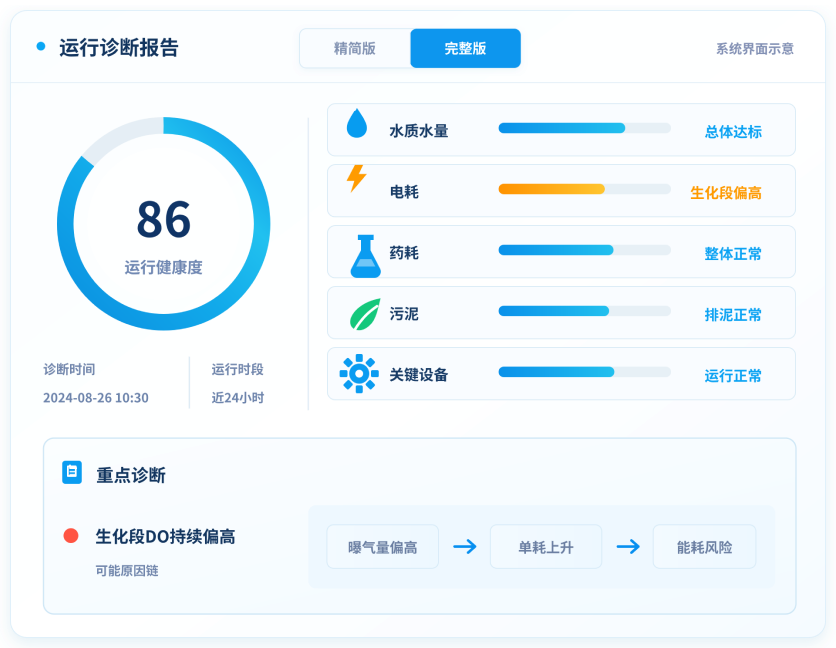Click the 排泥正常 status link
Screen dimensions: 836x648
click(x=733, y=315)
